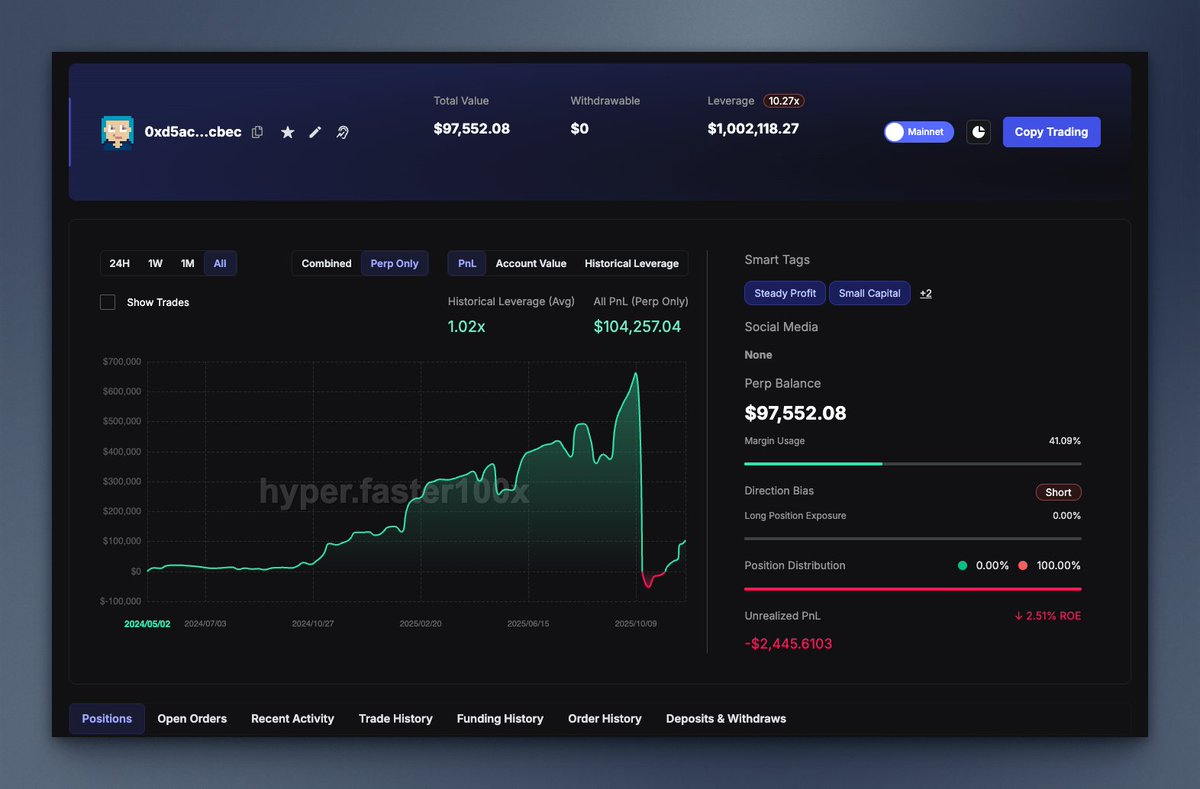Open the Deposits & Withdraws tab

pyautogui.click(x=726, y=718)
